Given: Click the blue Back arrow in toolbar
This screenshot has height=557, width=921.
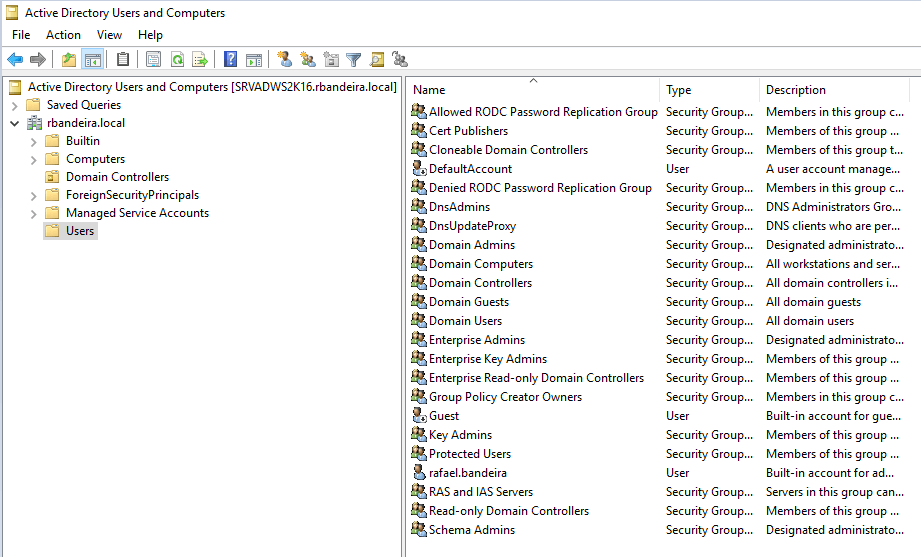Looking at the screenshot, I should tap(15, 59).
